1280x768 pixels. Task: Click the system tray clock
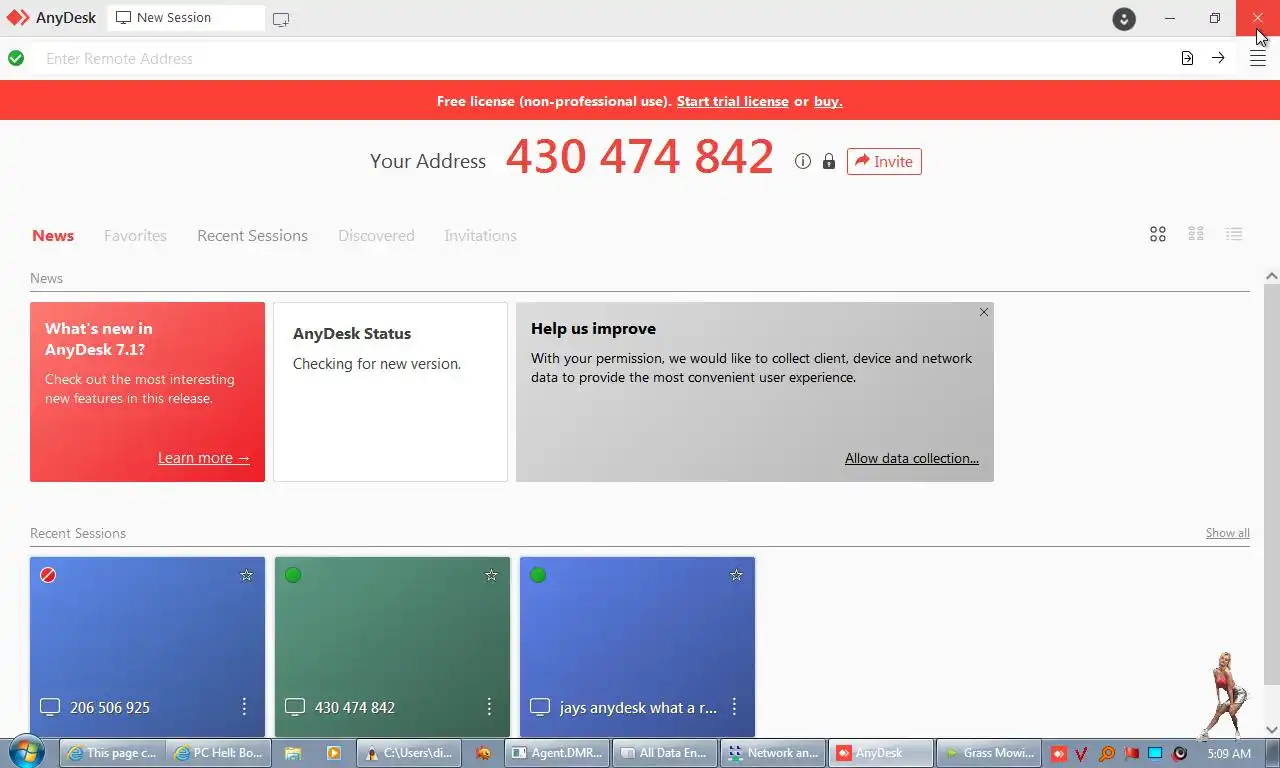(x=1229, y=753)
